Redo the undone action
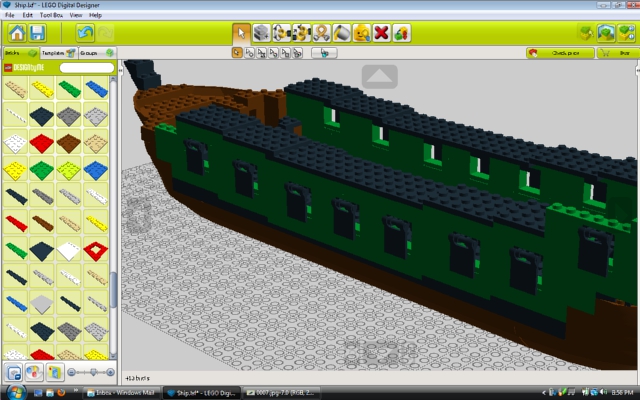Viewport: 640px width, 400px height. pyautogui.click(x=105, y=33)
